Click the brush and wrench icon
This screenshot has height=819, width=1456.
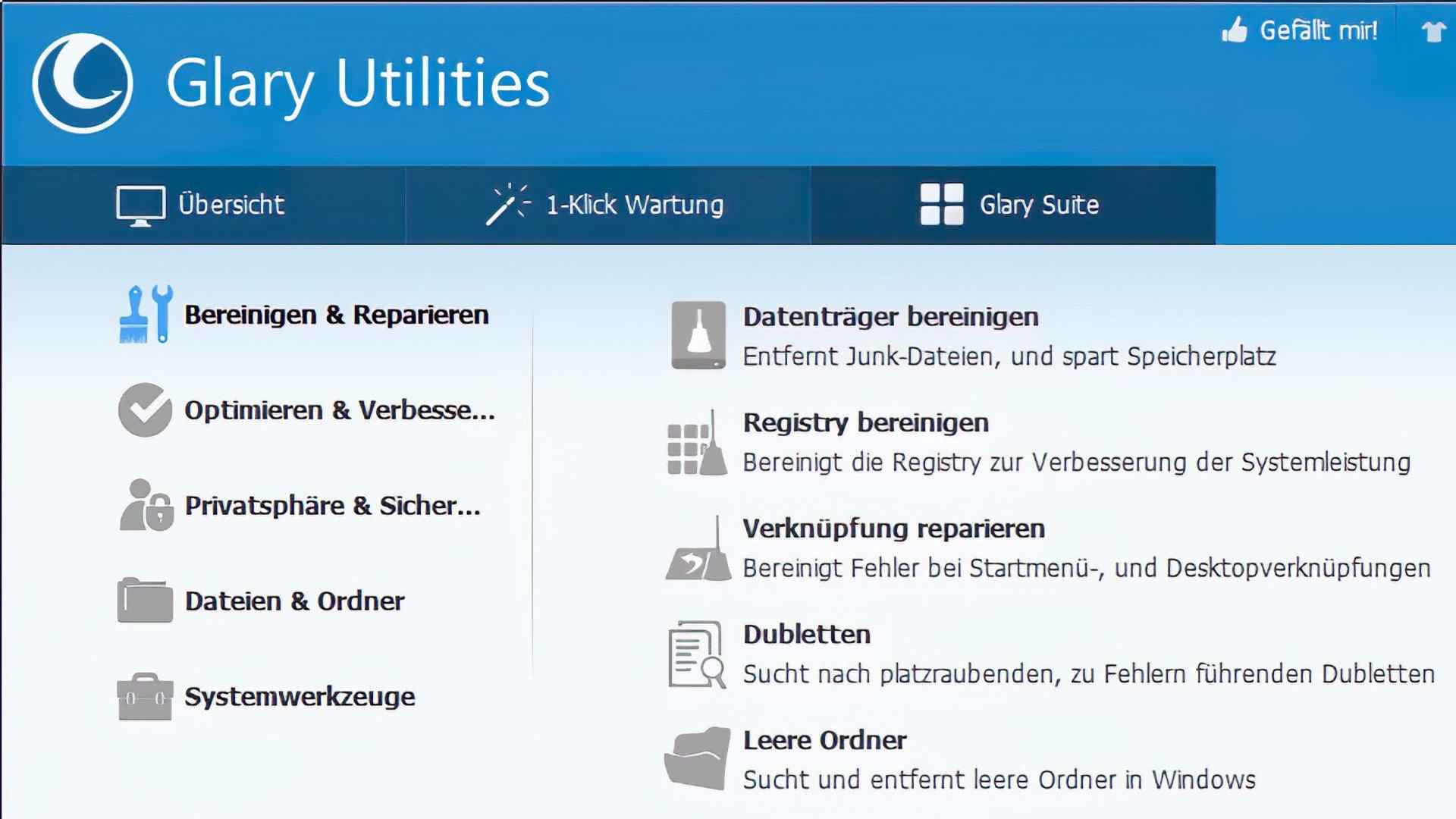coord(146,314)
